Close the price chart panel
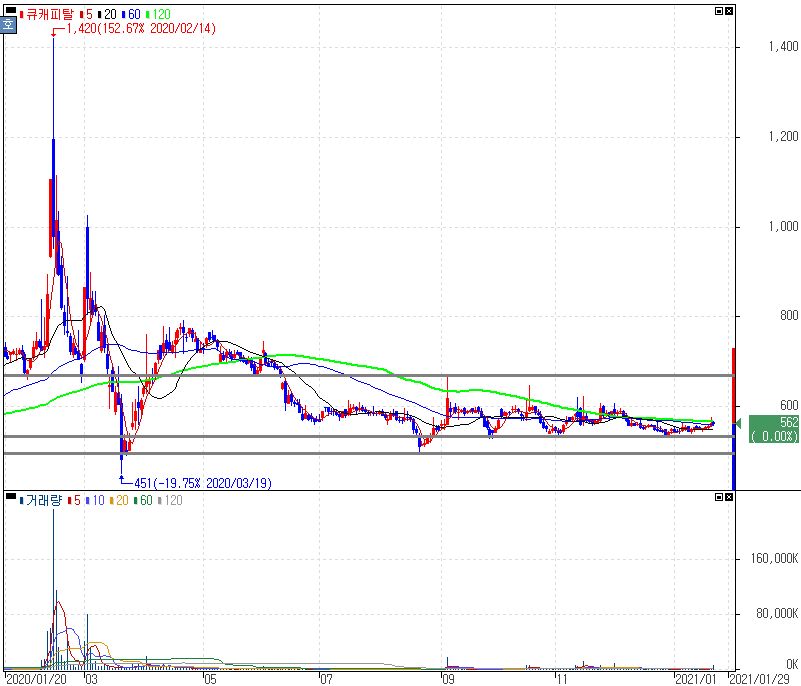801x686 pixels. [x=729, y=11]
